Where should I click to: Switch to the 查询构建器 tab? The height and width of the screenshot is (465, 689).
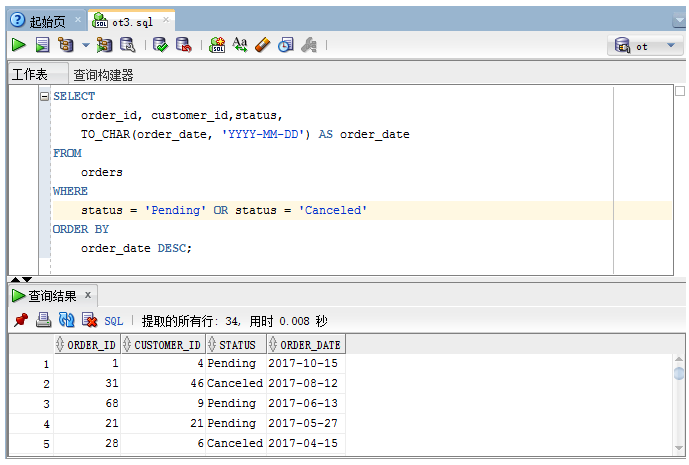(103, 75)
